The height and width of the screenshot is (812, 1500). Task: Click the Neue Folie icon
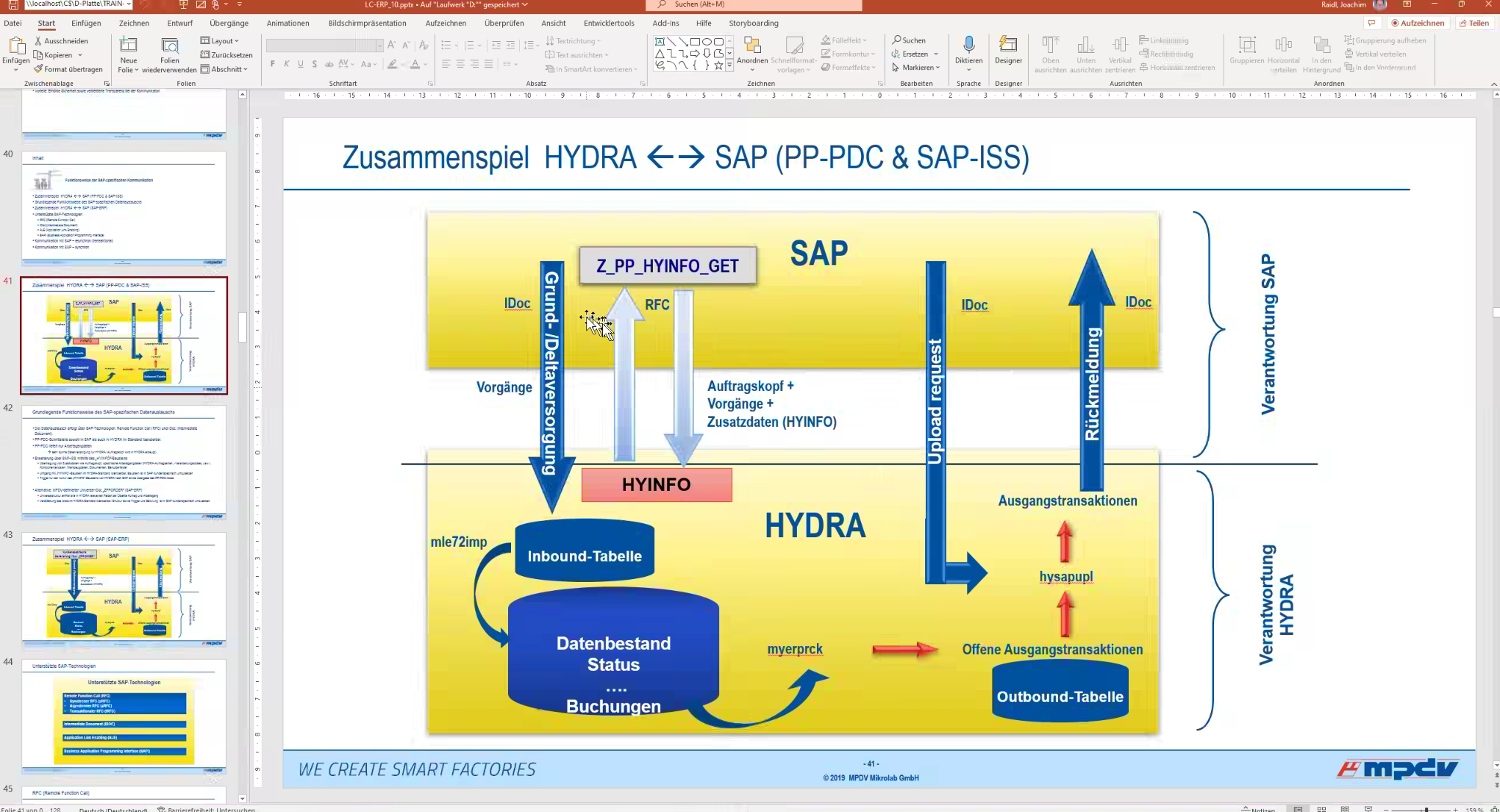click(x=129, y=45)
